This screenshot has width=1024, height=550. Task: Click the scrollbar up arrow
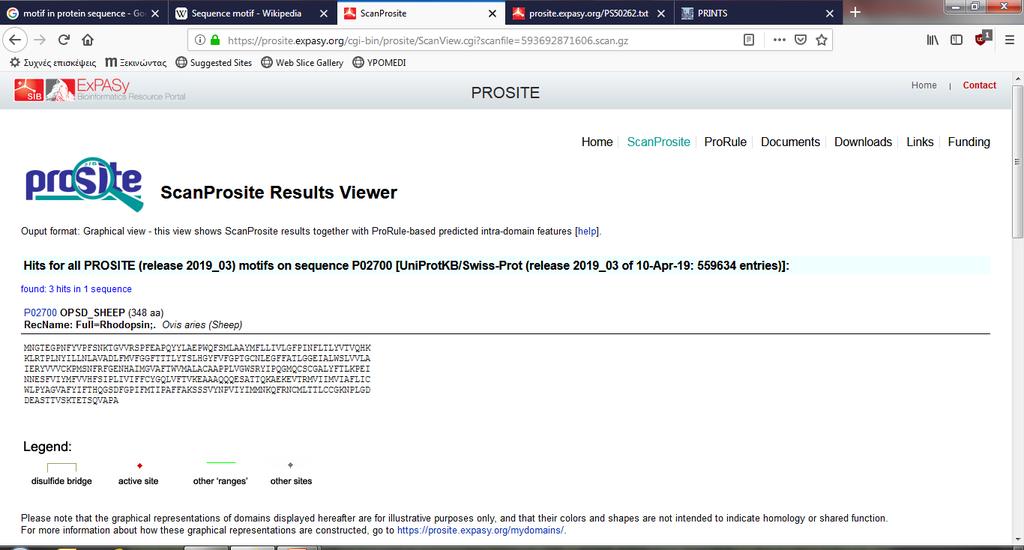pyautogui.click(x=1017, y=78)
